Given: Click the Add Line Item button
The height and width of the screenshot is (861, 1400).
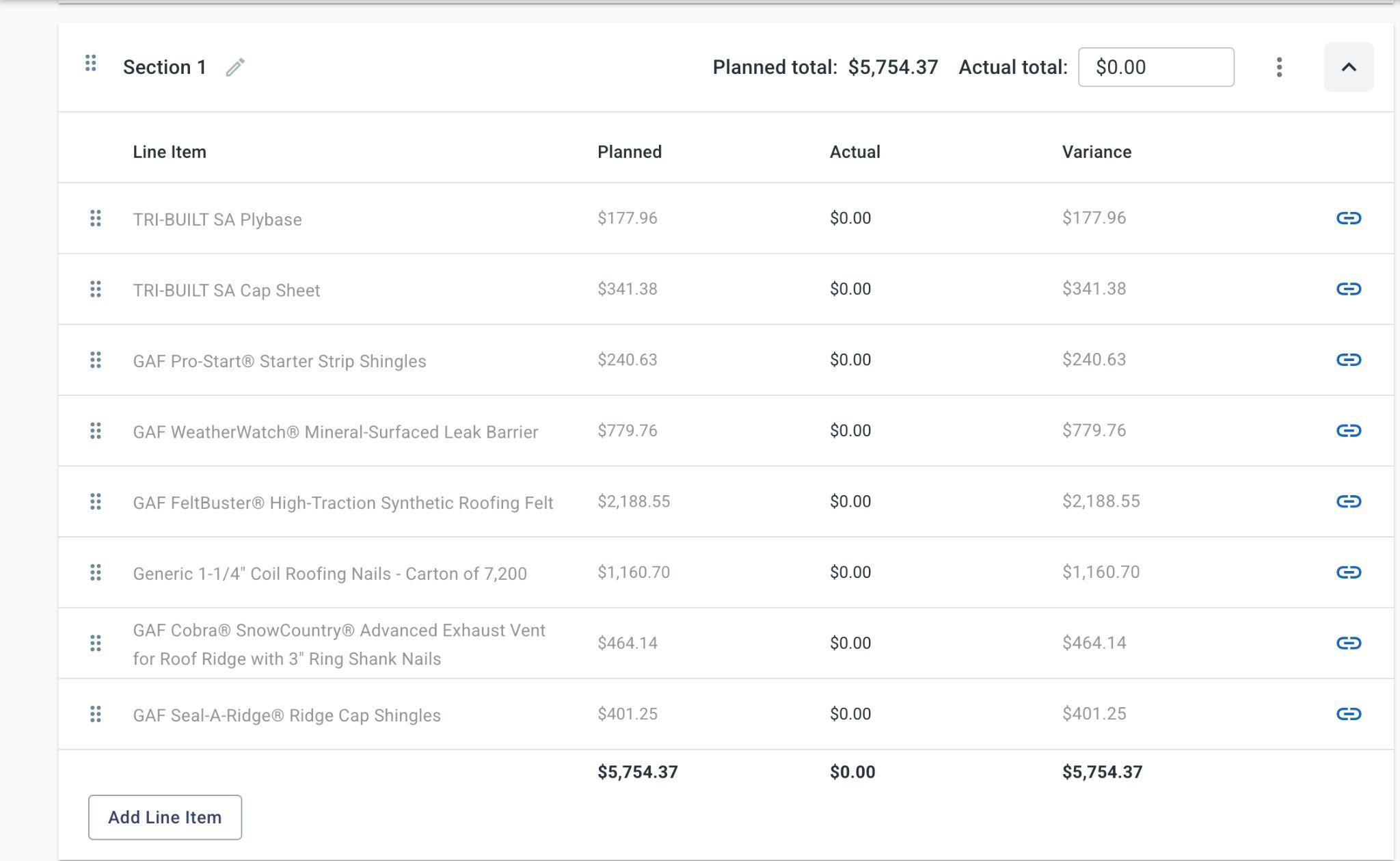Looking at the screenshot, I should click(x=165, y=817).
